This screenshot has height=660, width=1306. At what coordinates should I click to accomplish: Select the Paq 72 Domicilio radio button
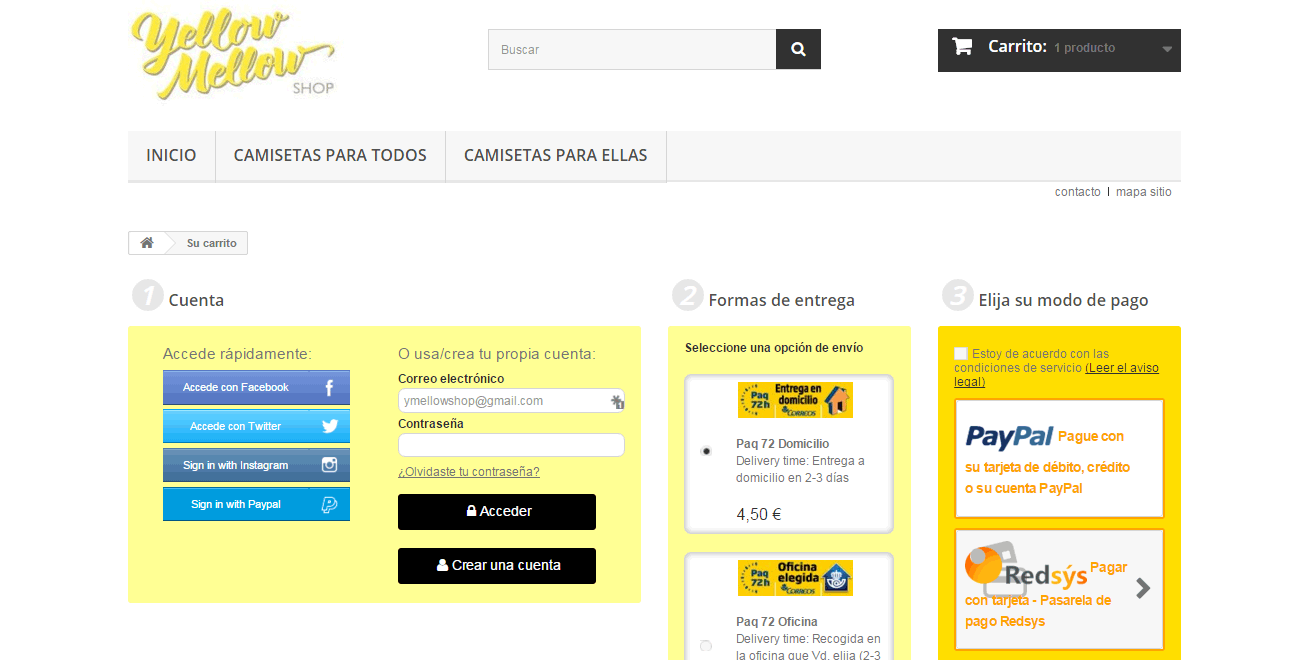[706, 451]
